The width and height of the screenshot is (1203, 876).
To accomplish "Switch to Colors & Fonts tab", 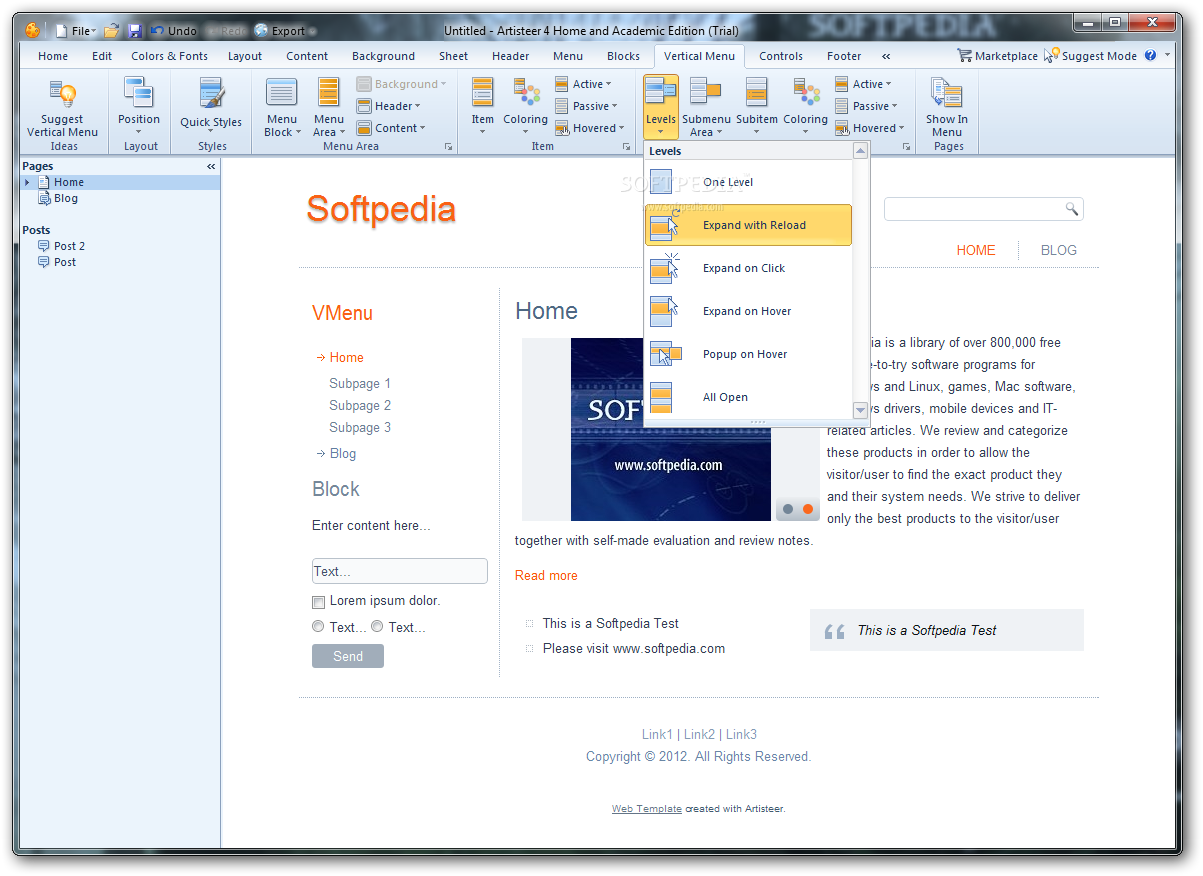I will 170,56.
